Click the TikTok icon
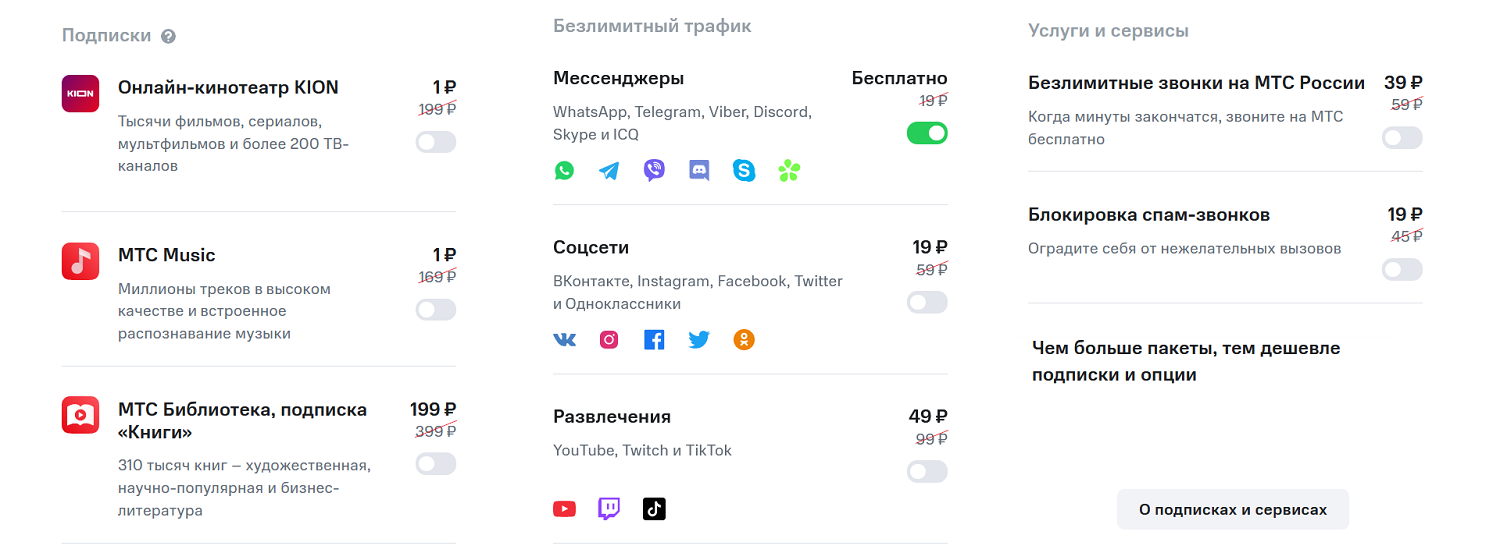 coord(654,509)
